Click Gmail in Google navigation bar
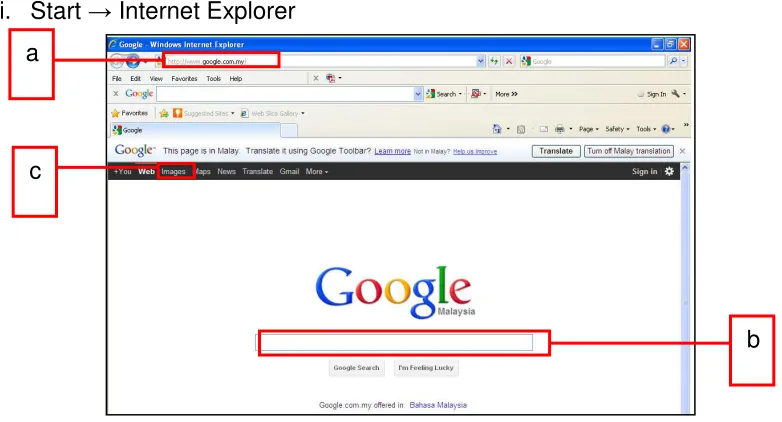 289,171
